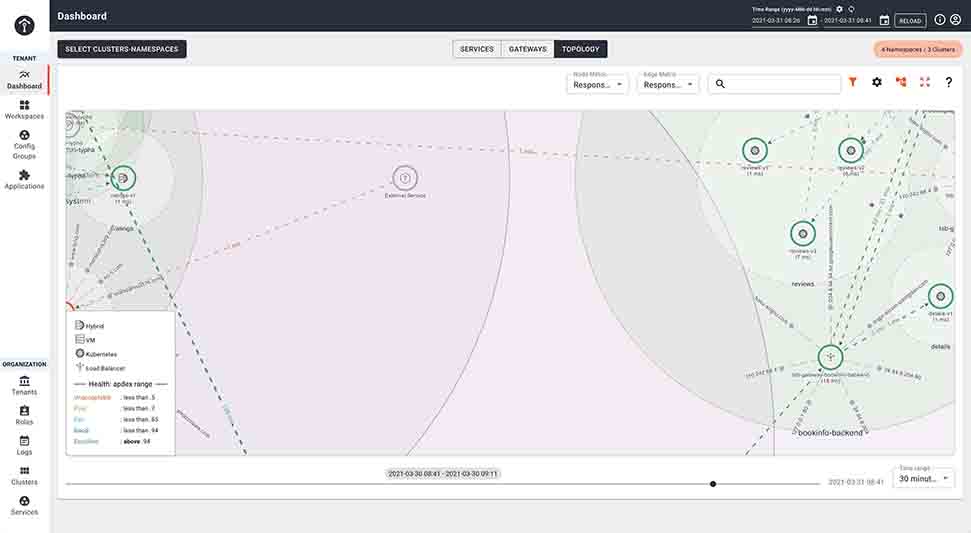Click the start date-time field in header
Viewport: 971px width, 533px height.
click(776, 20)
